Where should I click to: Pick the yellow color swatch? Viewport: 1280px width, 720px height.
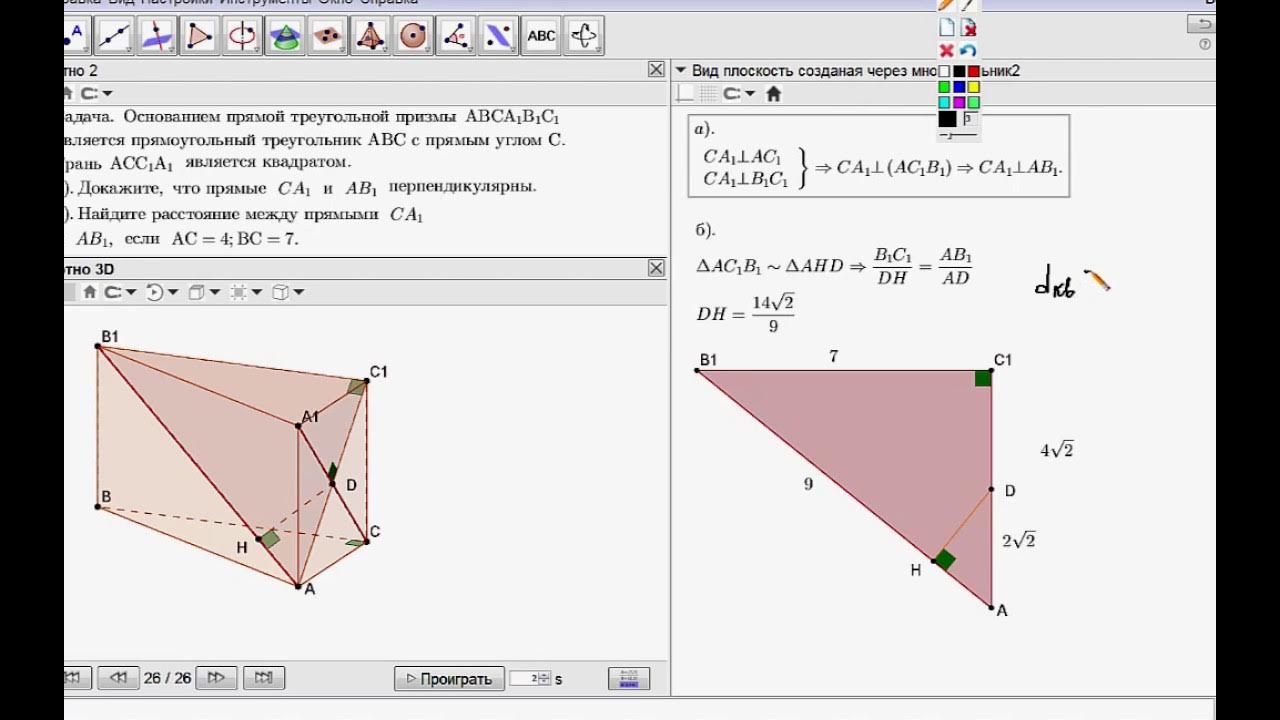tap(974, 87)
